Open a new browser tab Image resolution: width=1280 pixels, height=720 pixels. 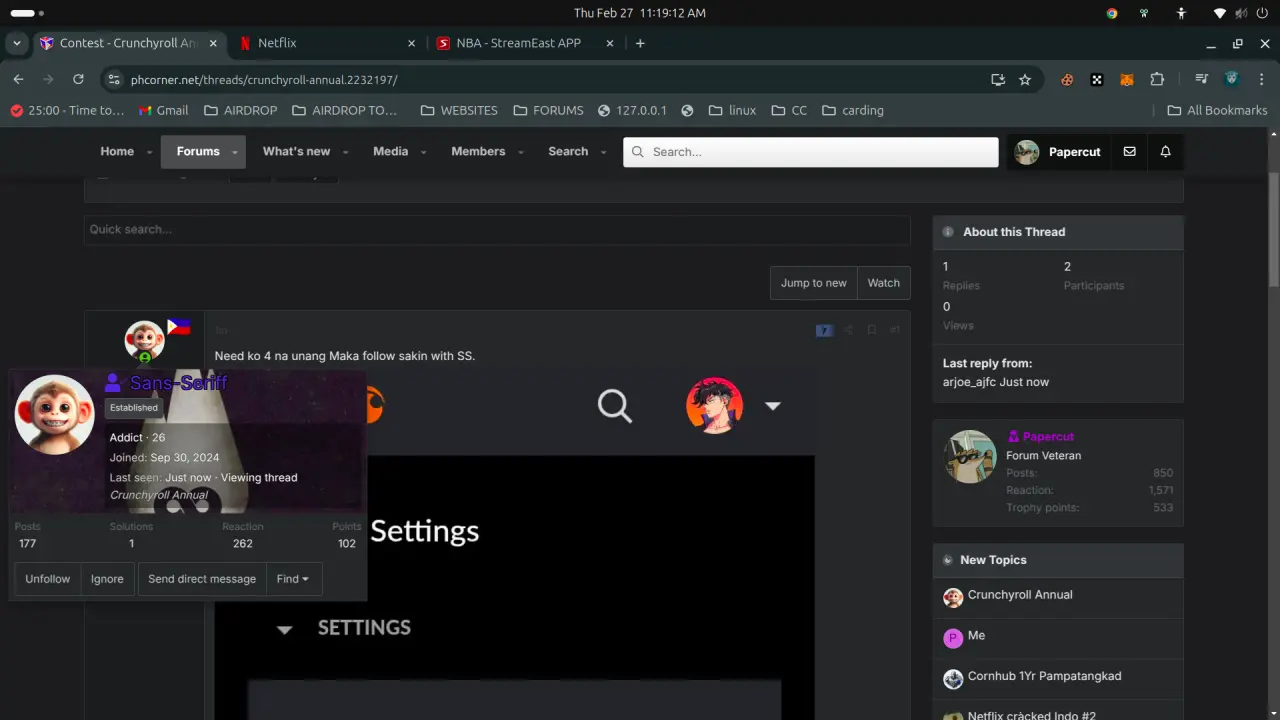pyautogui.click(x=640, y=43)
